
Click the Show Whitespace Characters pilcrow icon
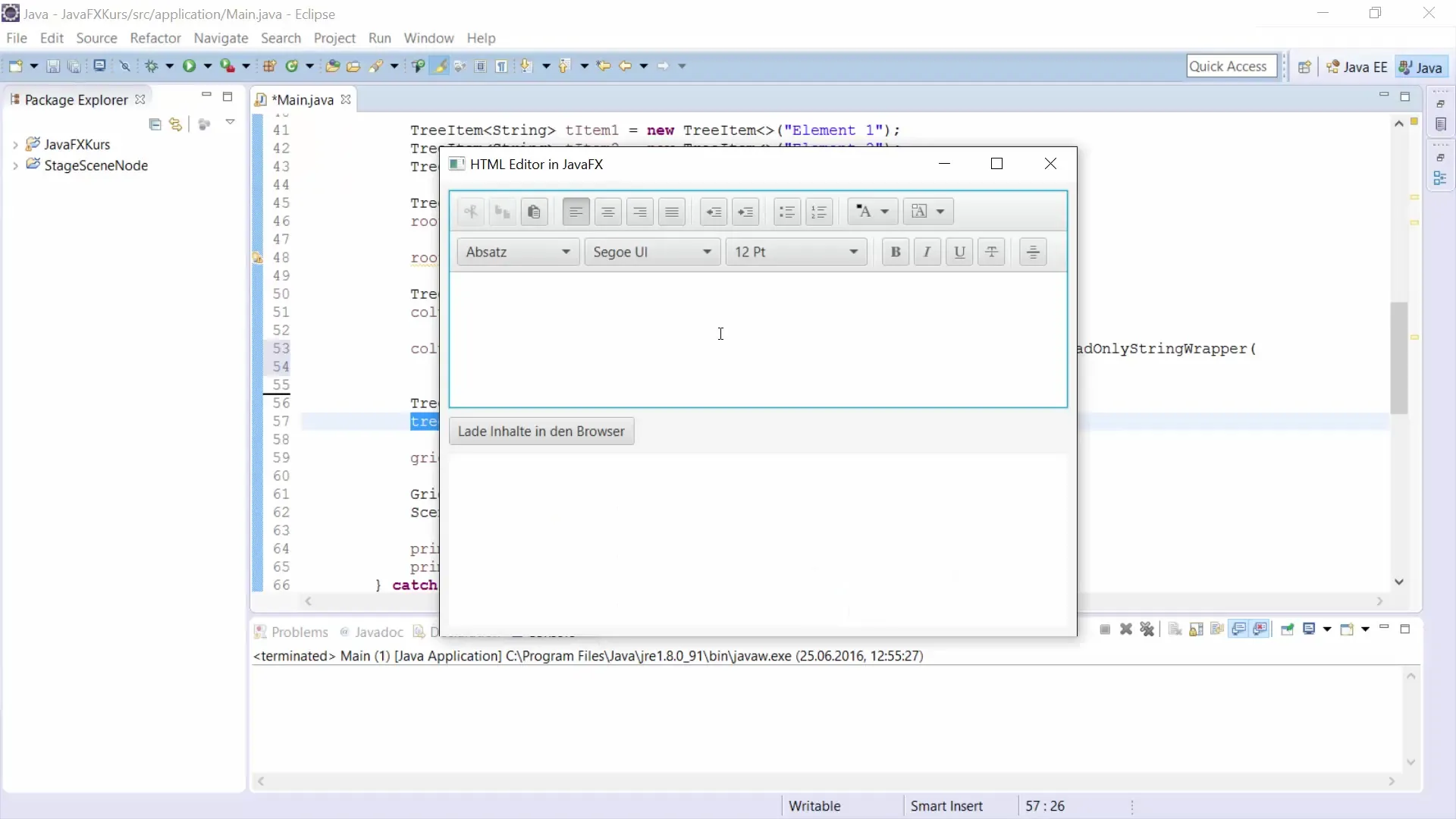501,66
